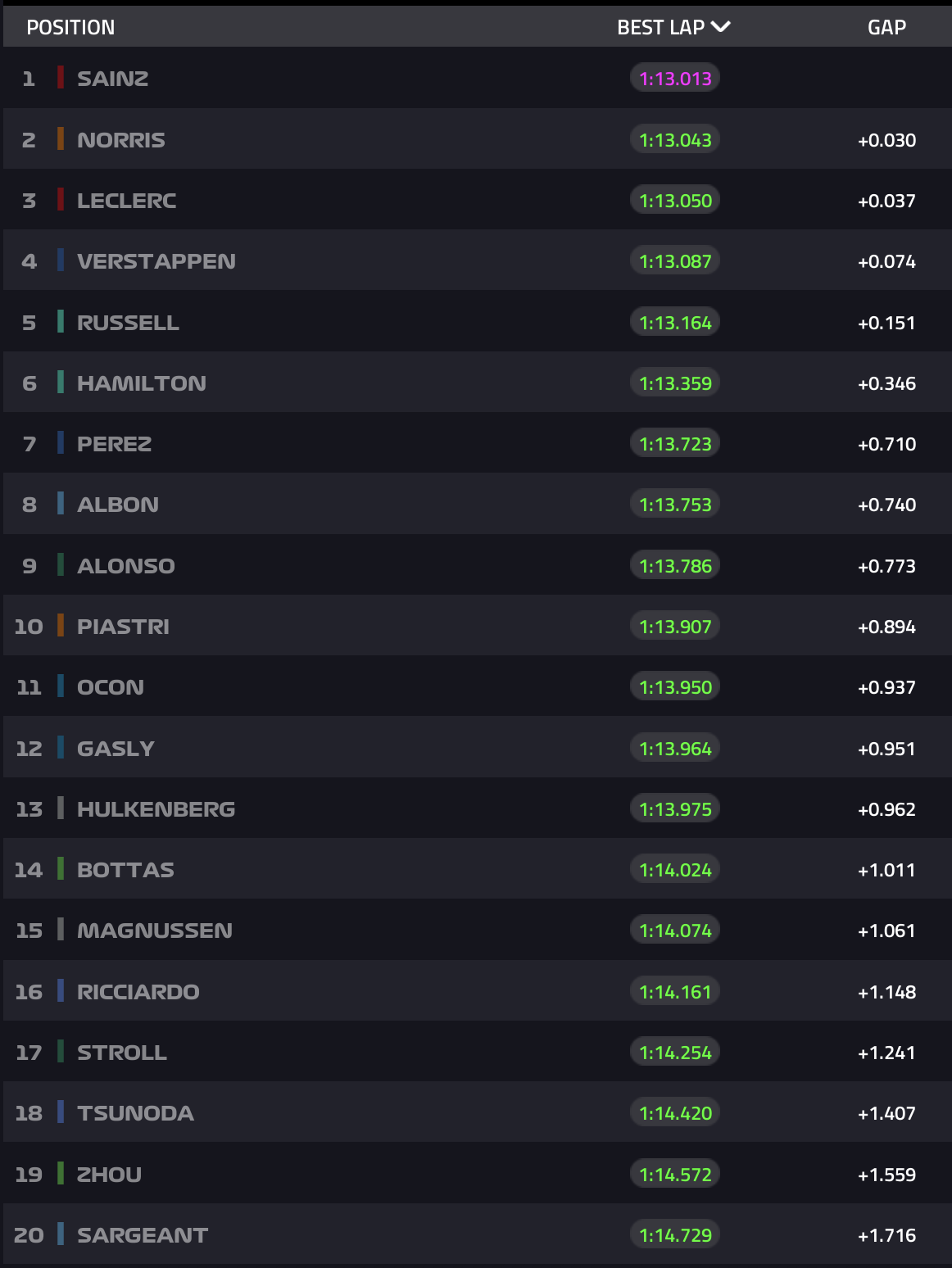The image size is (952, 1268).
Task: Click the green team bar beside Alonso
Action: pos(61,565)
